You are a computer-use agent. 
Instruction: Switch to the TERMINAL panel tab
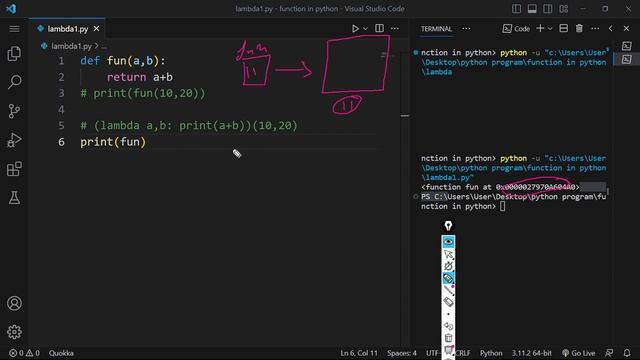click(x=436, y=29)
